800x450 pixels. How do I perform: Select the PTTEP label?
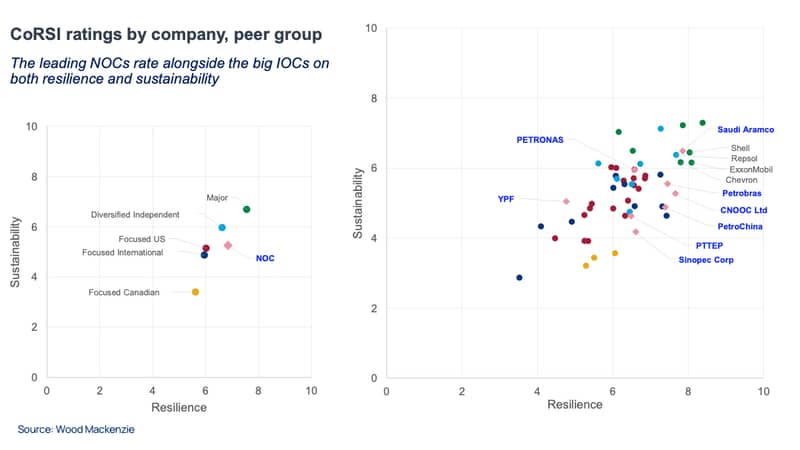709,245
